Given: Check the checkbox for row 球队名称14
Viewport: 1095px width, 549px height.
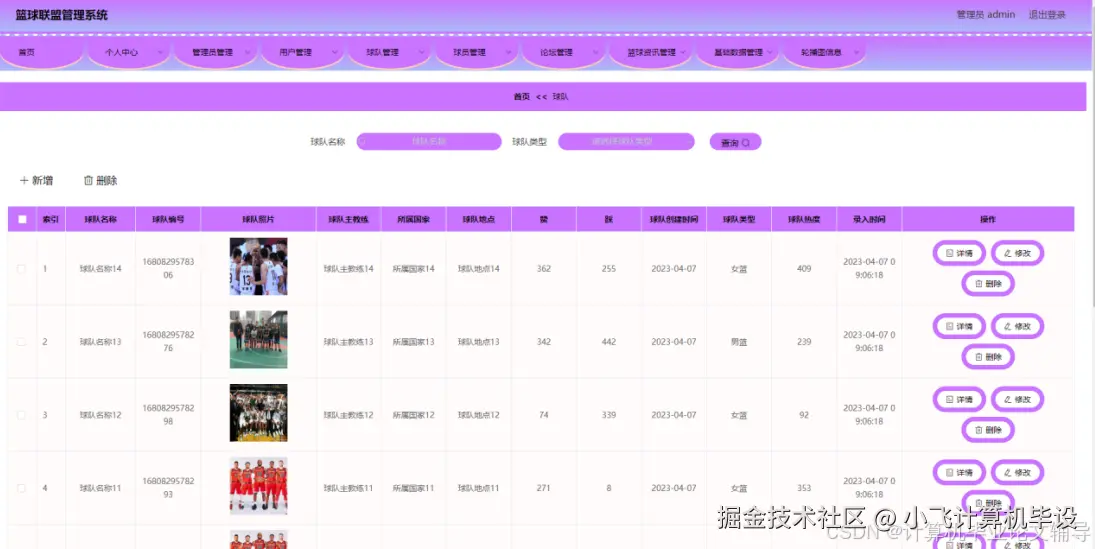Looking at the screenshot, I should tap(22, 269).
